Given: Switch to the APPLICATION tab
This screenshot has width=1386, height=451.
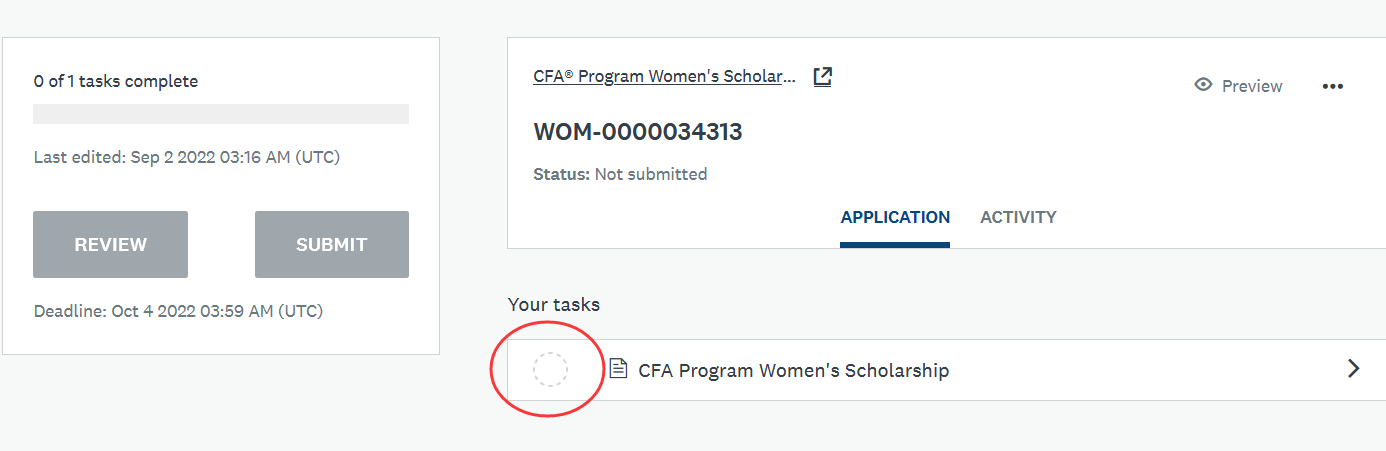Looking at the screenshot, I should click(x=895, y=217).
